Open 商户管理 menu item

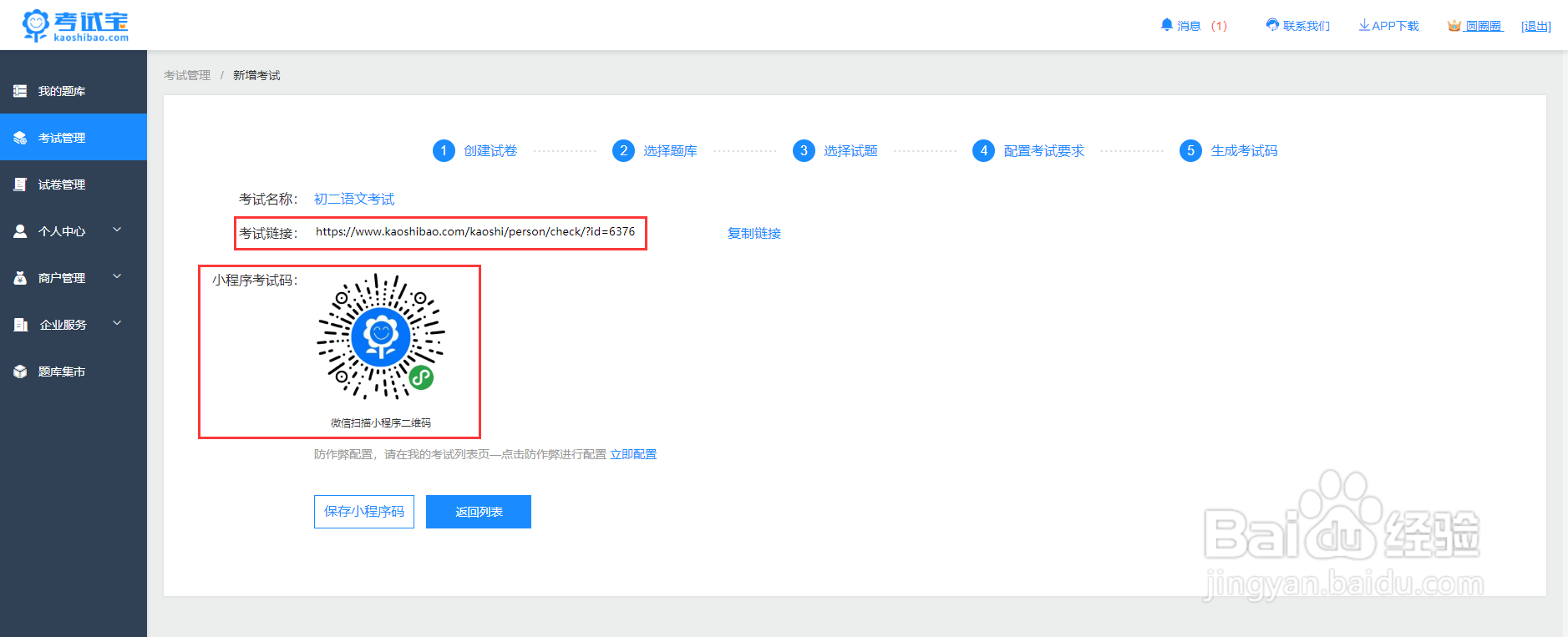74,278
